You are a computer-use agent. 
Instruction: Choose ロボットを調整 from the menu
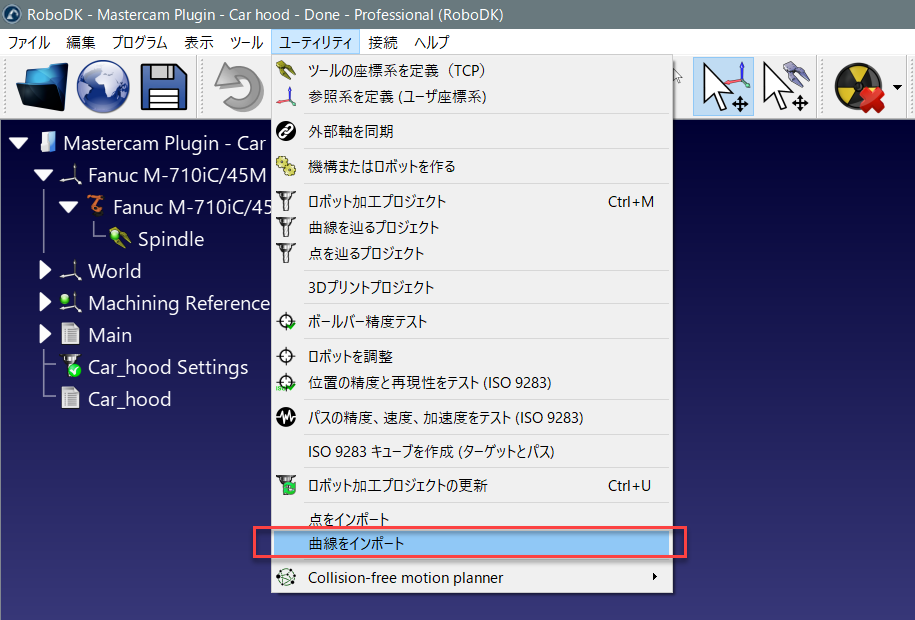tap(472, 356)
